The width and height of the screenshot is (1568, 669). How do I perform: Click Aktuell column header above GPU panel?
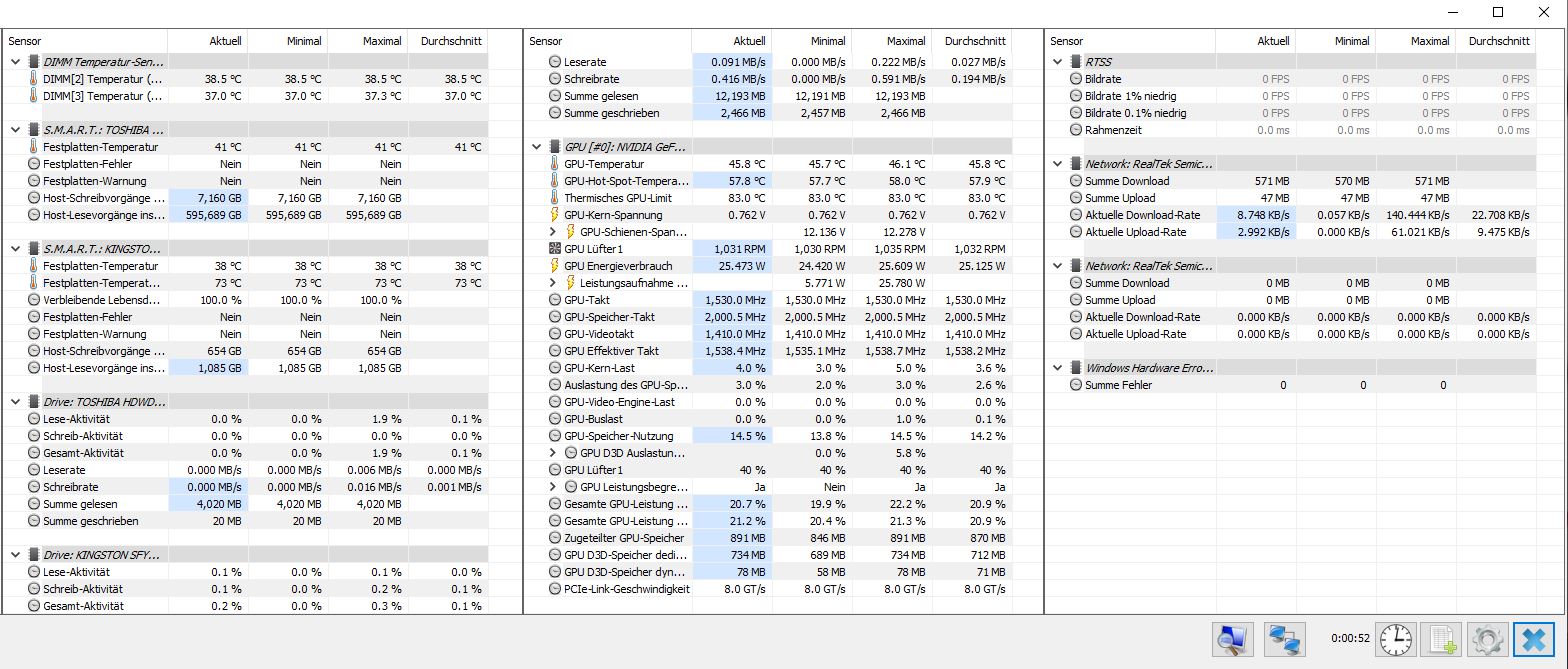(x=730, y=41)
